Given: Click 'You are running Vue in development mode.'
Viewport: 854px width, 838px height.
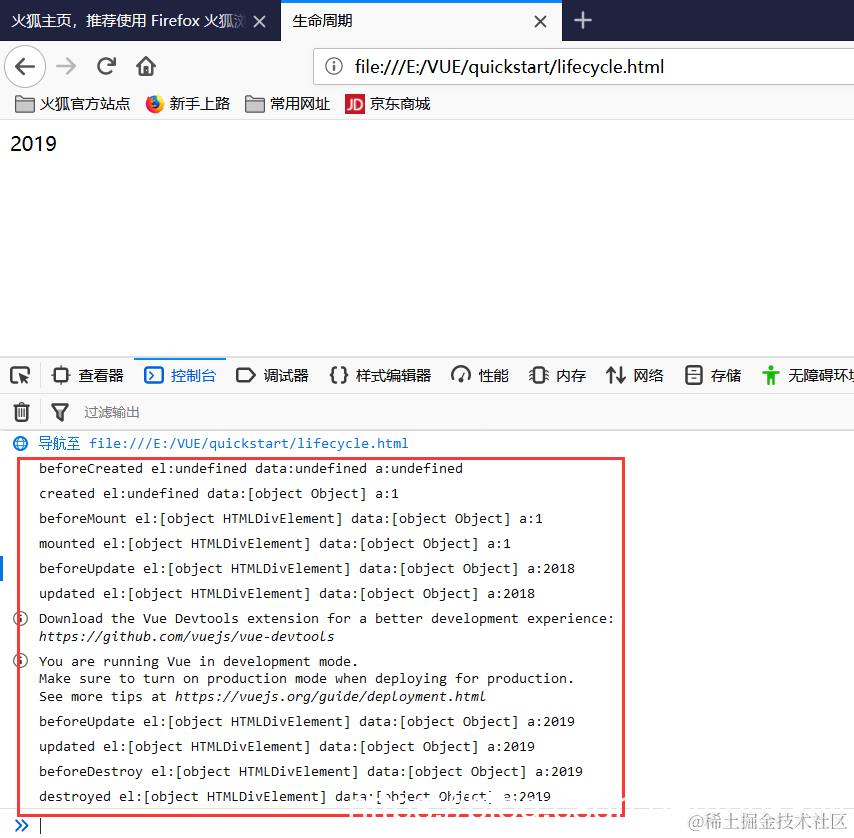Looking at the screenshot, I should point(198,662).
